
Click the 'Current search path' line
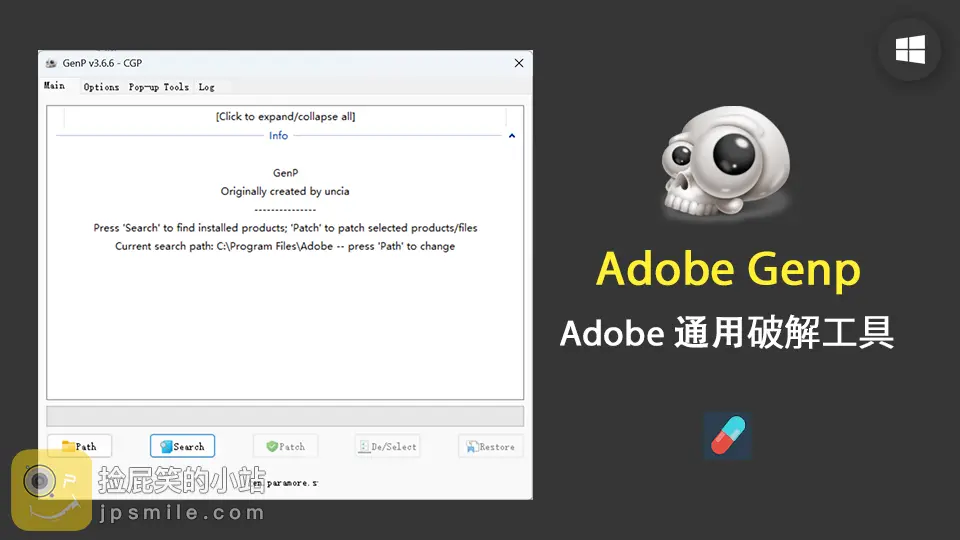click(x=285, y=246)
